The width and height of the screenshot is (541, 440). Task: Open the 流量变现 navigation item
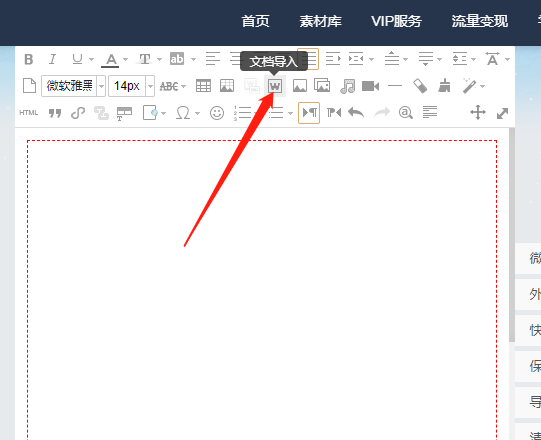(480, 21)
